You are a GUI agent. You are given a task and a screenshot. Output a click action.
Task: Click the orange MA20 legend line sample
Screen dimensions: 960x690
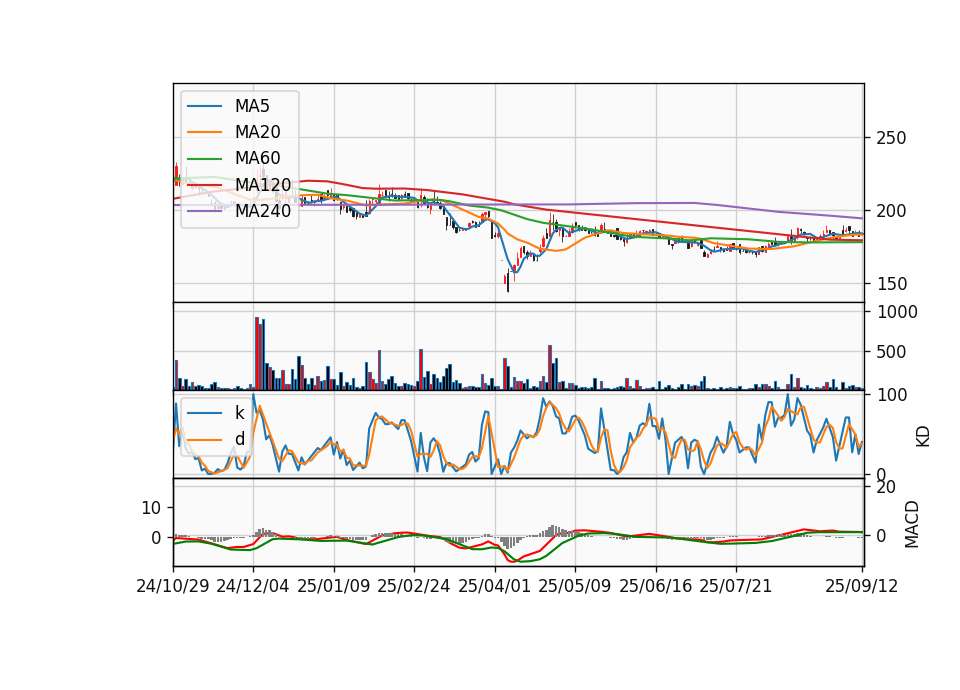pyautogui.click(x=204, y=132)
